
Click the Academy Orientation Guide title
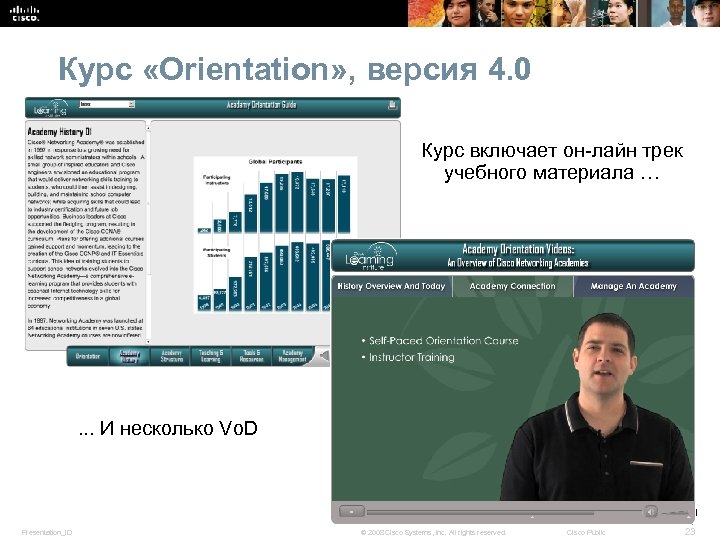pyautogui.click(x=261, y=105)
